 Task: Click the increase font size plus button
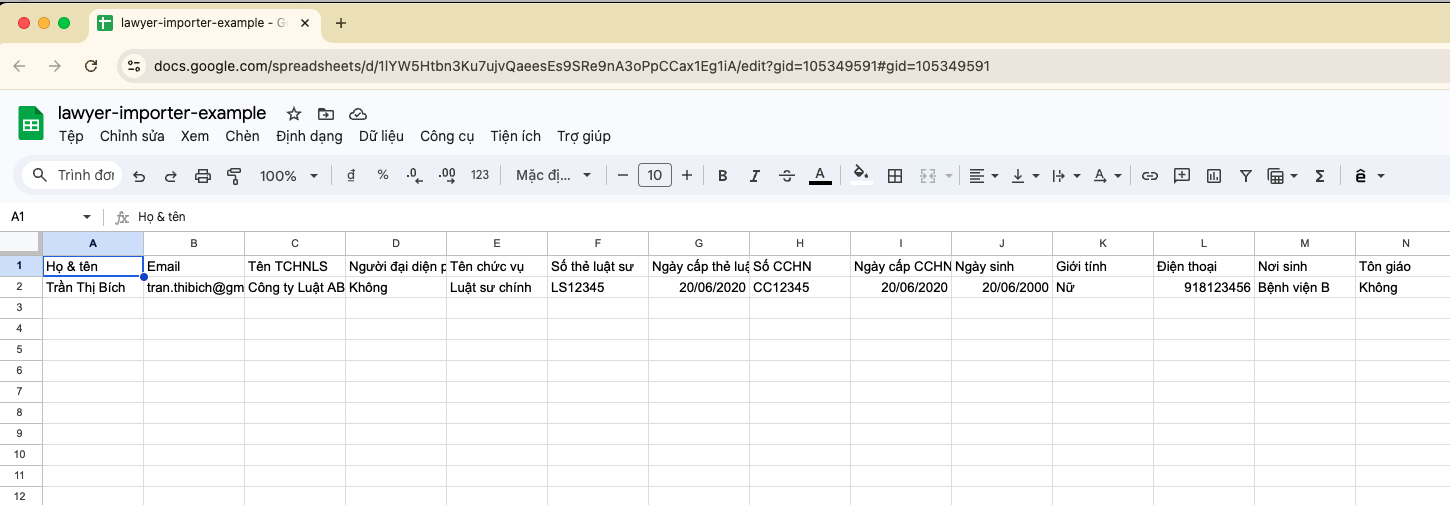tap(687, 176)
